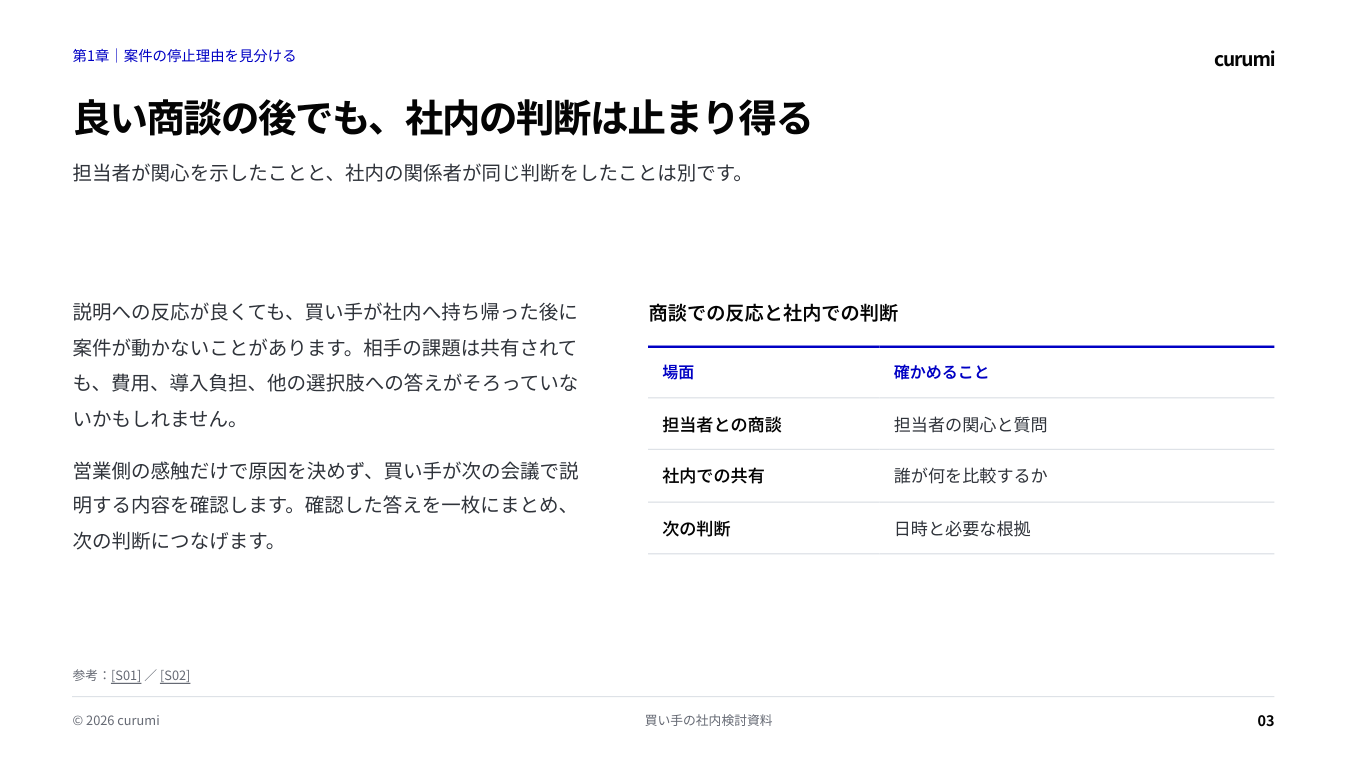Select the cell 次の判断
1348x757 pixels.
pos(696,529)
